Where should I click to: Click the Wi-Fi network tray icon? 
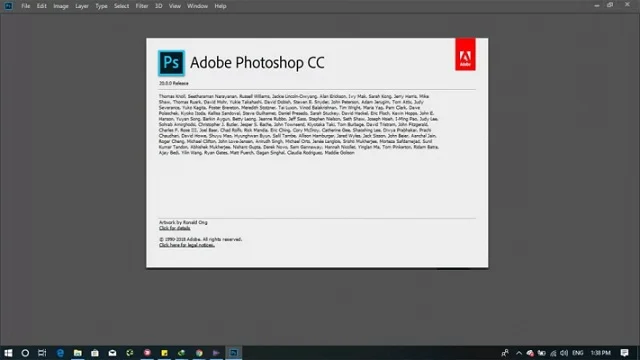pyautogui.click(x=553, y=353)
